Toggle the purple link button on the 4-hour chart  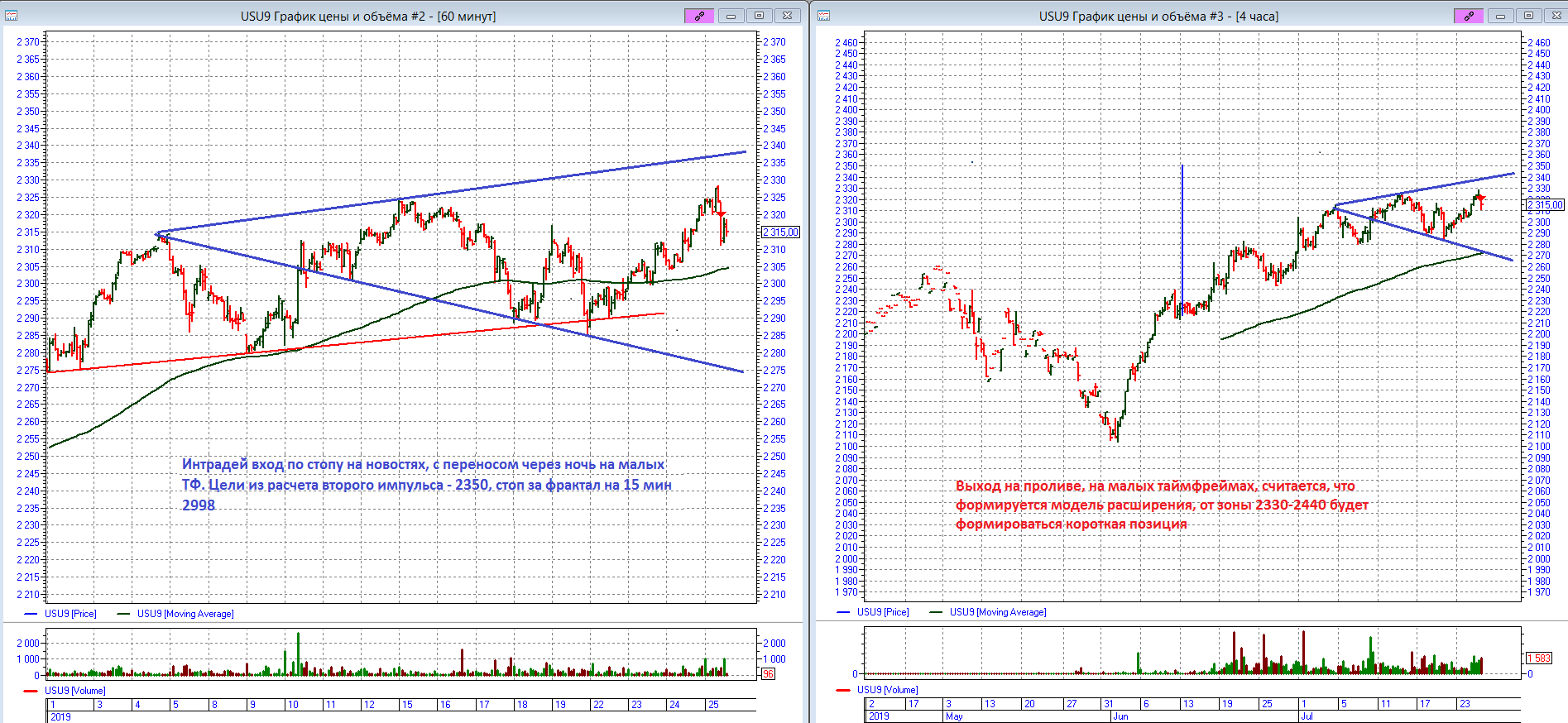tap(1469, 16)
